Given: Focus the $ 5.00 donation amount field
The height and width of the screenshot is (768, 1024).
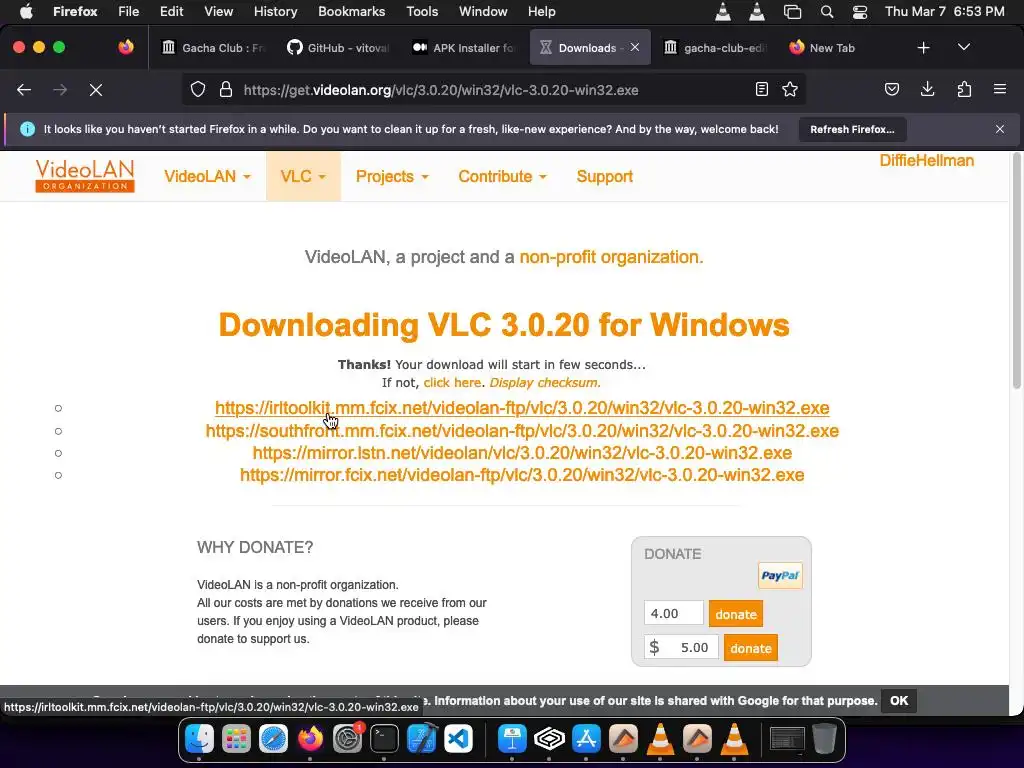Looking at the screenshot, I should pyautogui.click(x=681, y=647).
